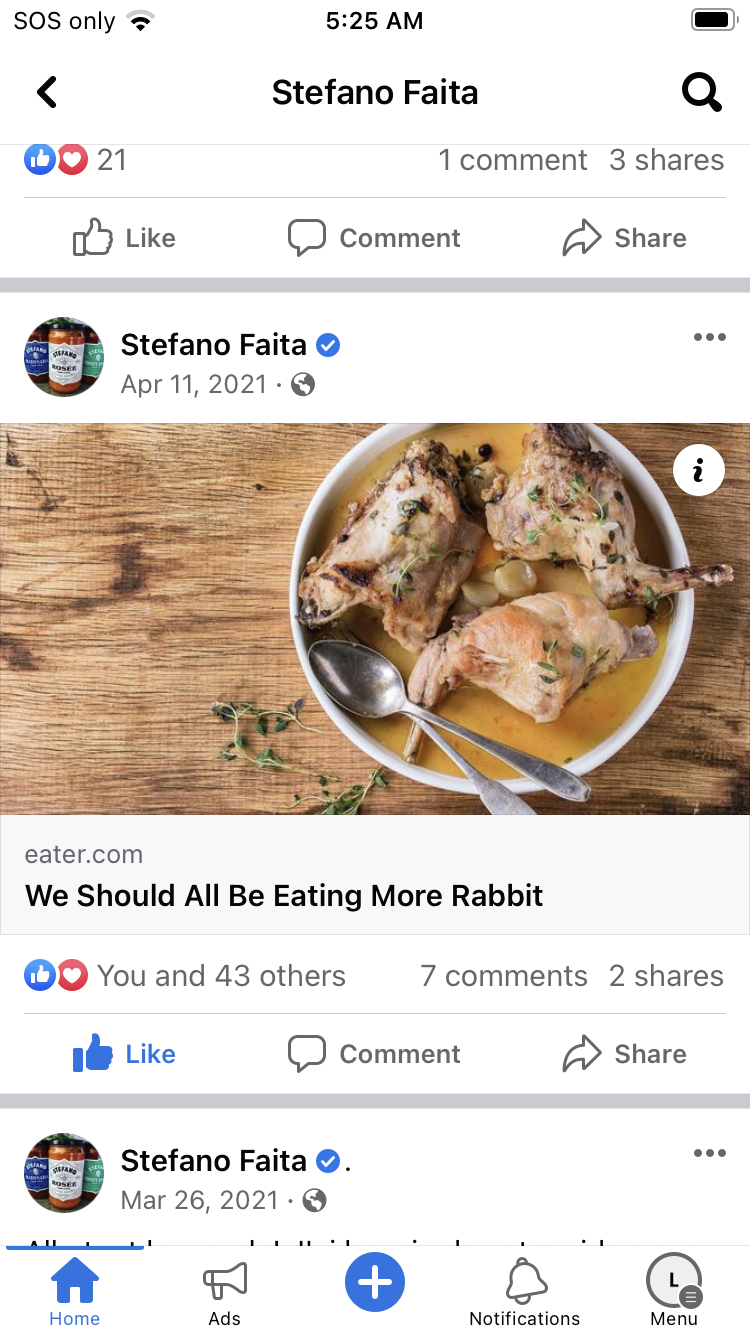Open the Notifications bell tab
Viewport: 750px width, 1334px height.
click(525, 1291)
